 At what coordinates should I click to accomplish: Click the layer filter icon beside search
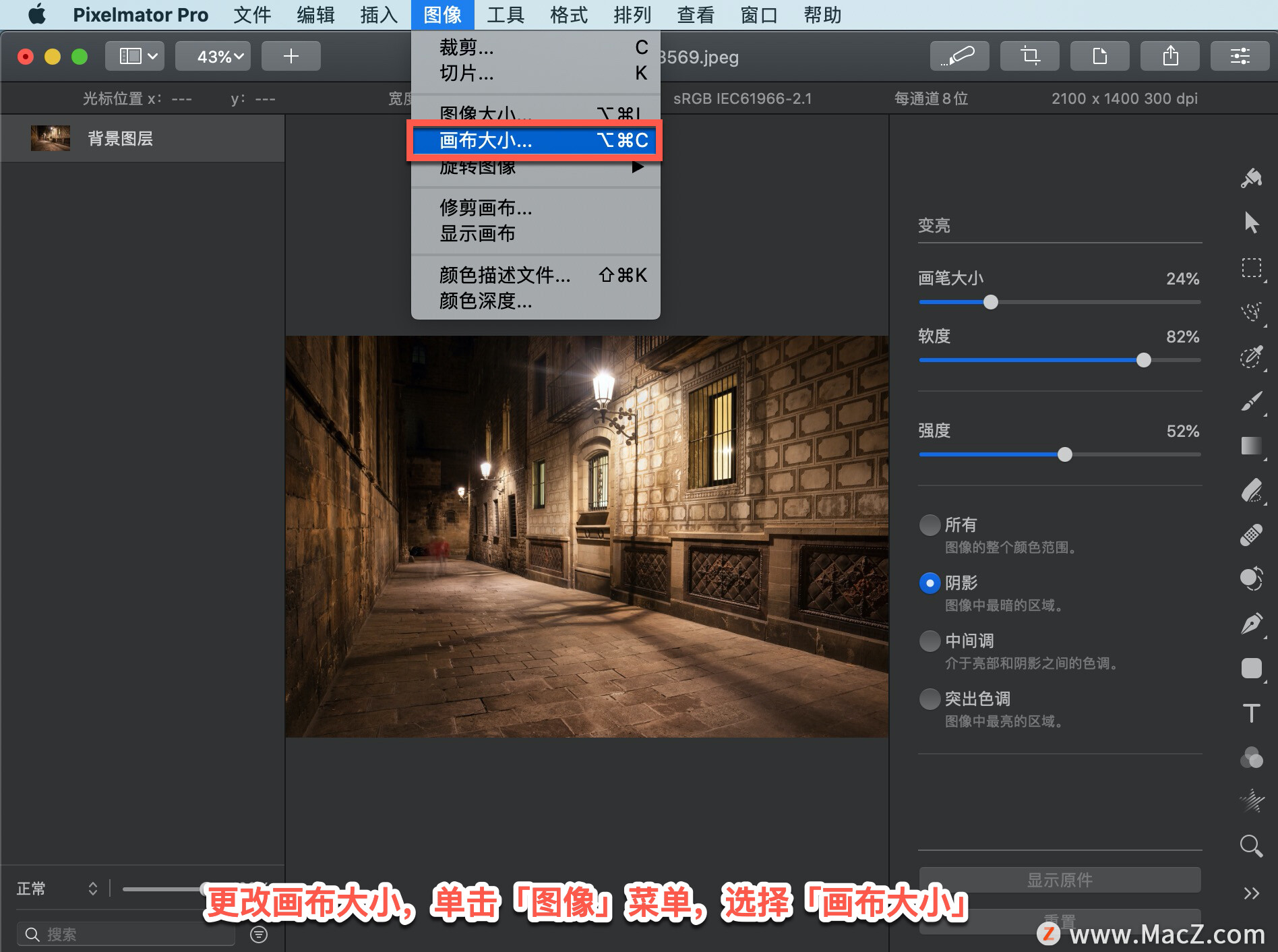[x=259, y=934]
